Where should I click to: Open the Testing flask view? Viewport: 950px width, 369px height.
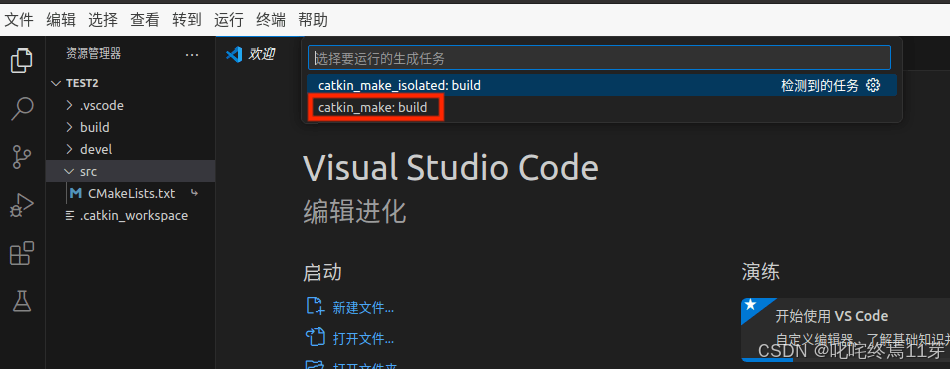(22, 301)
